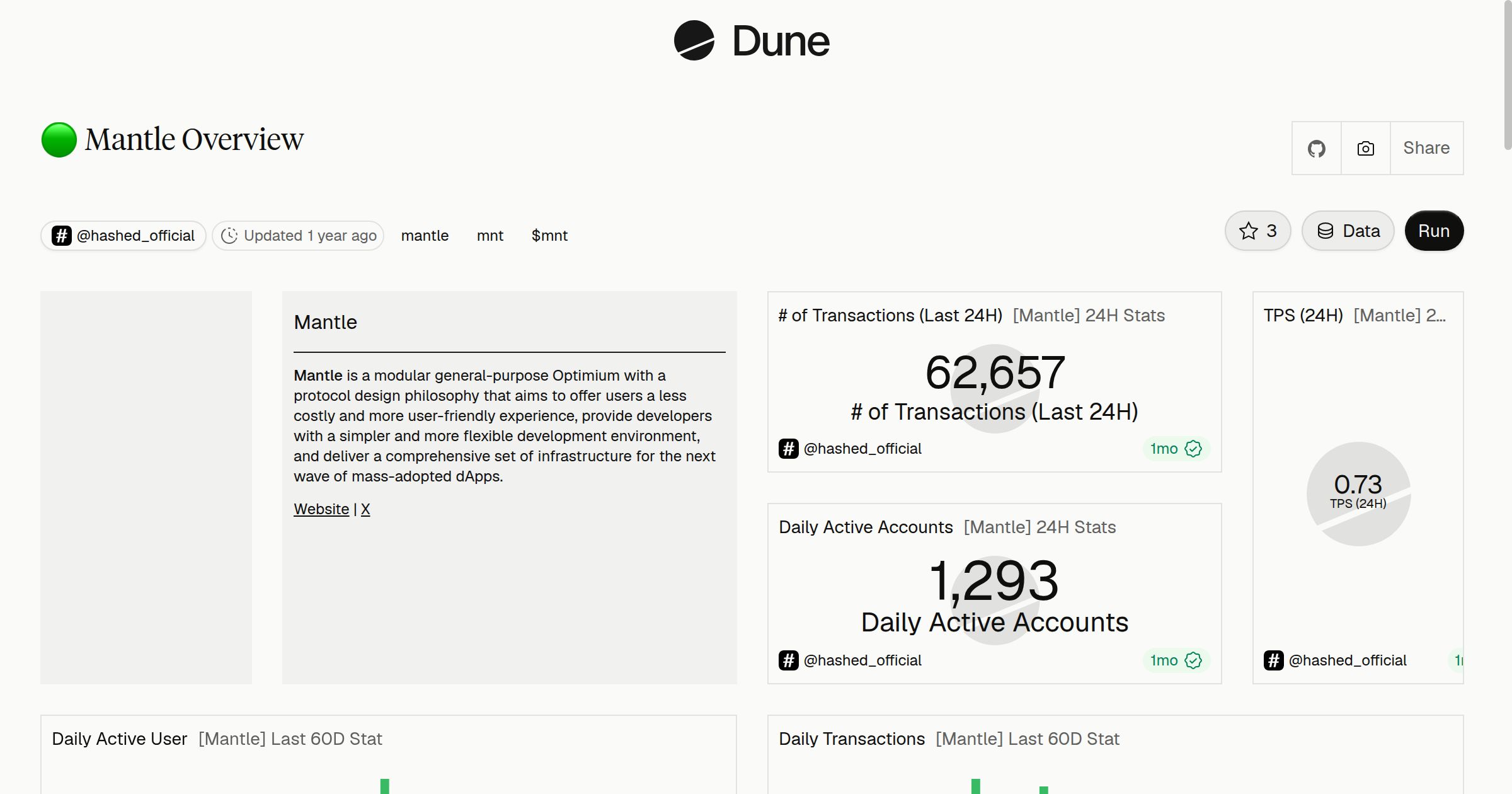The width and height of the screenshot is (1512, 794).
Task: Open Daily Active Accounts card title
Action: (x=866, y=527)
